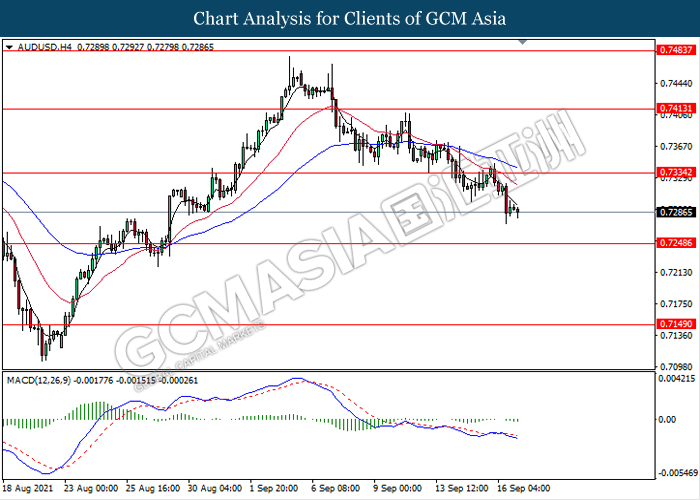Click the MACD(12,26,9) indicator label
700x500 pixels.
39,380
